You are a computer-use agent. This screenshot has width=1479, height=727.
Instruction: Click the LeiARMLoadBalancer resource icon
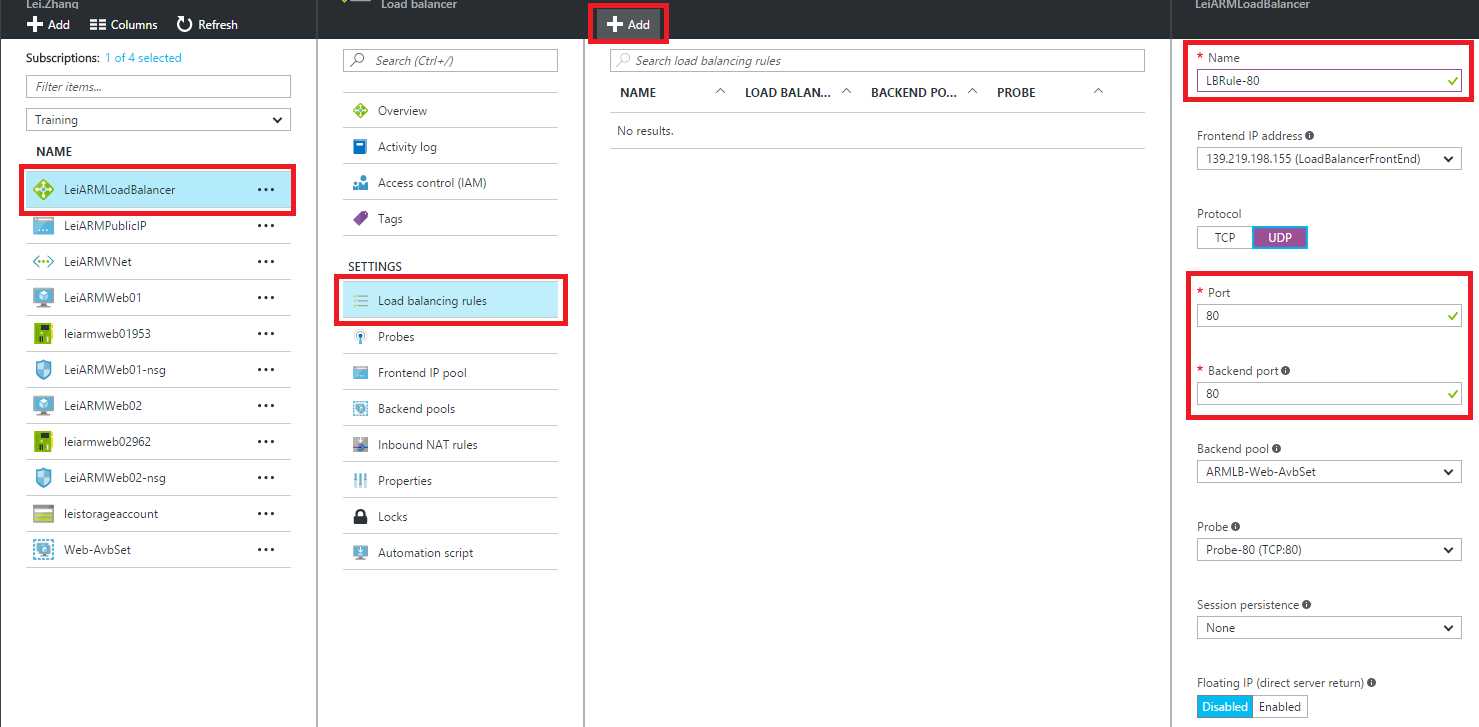tap(43, 190)
